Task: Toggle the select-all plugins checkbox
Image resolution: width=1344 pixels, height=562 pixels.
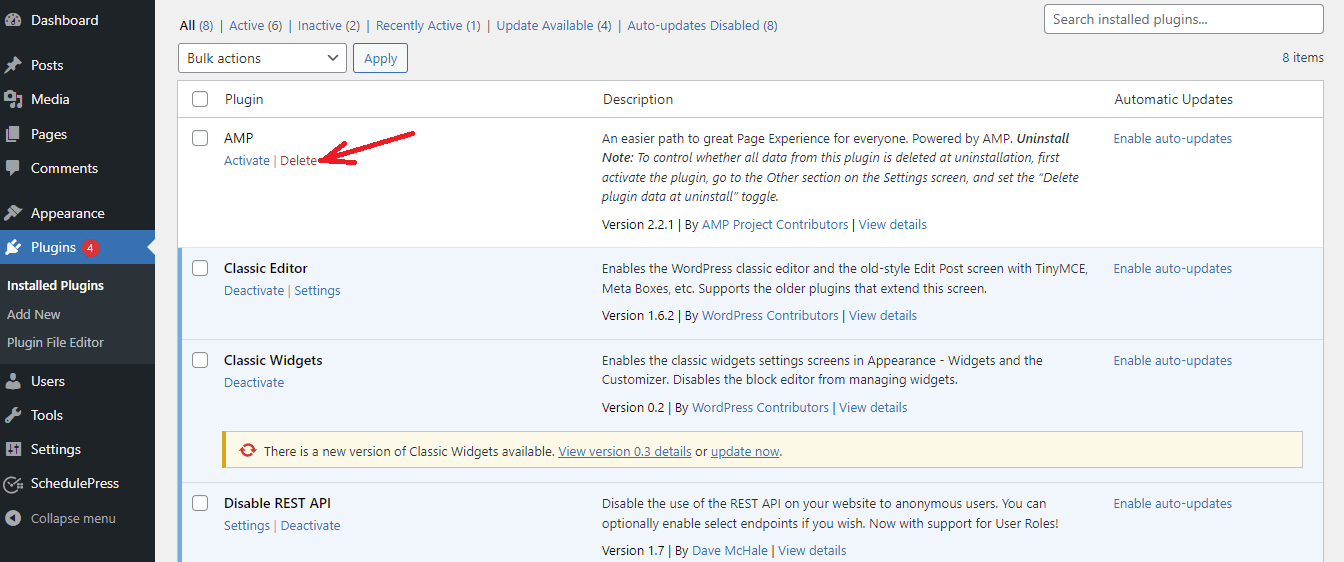Action: click(x=200, y=99)
